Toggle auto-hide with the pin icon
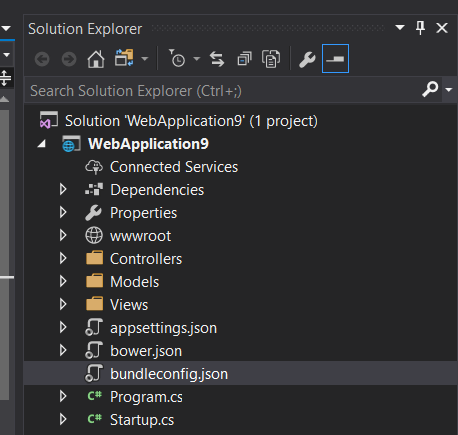The width and height of the screenshot is (458, 435). coord(420,28)
